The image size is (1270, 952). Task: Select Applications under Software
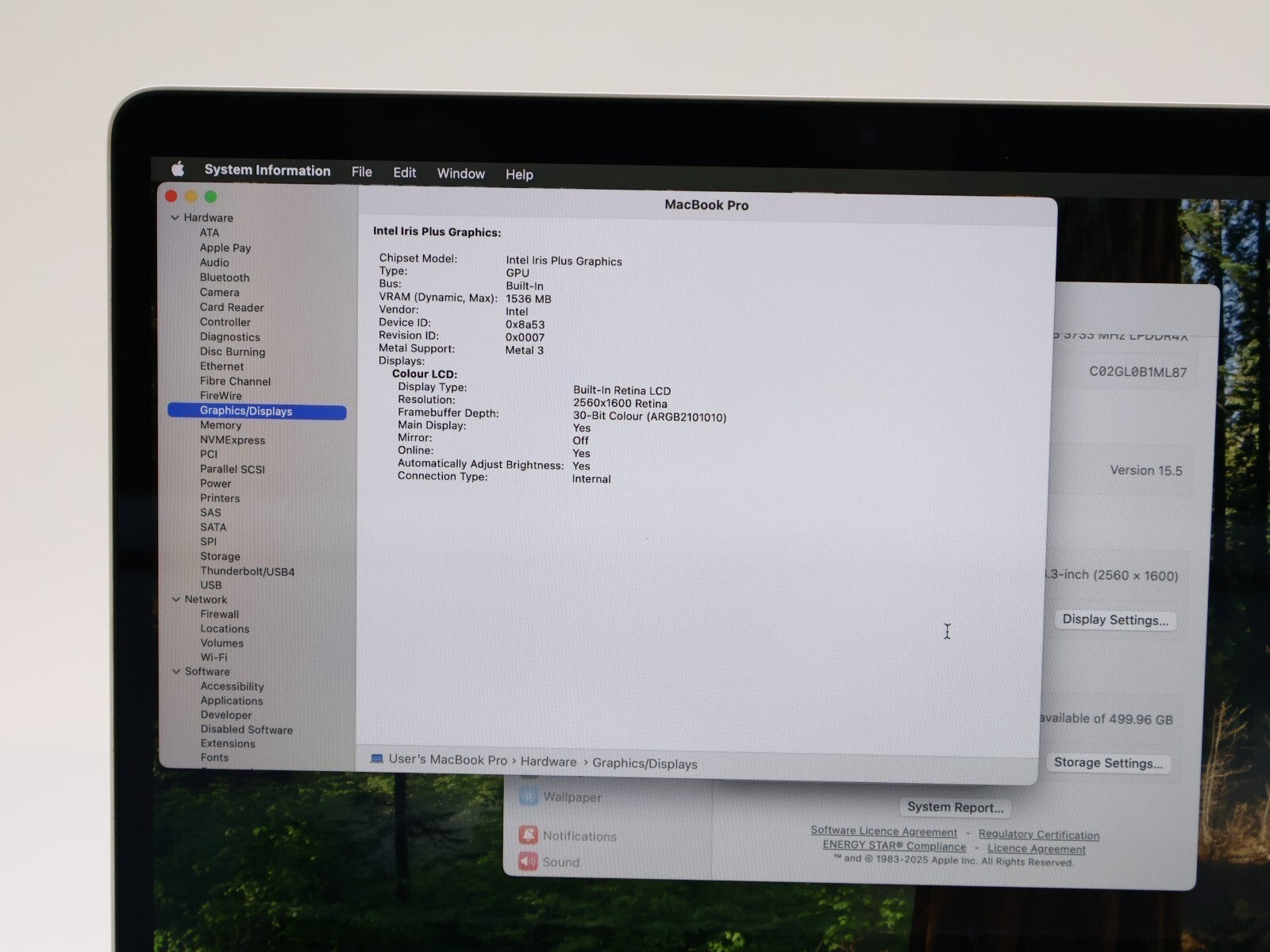tap(232, 701)
